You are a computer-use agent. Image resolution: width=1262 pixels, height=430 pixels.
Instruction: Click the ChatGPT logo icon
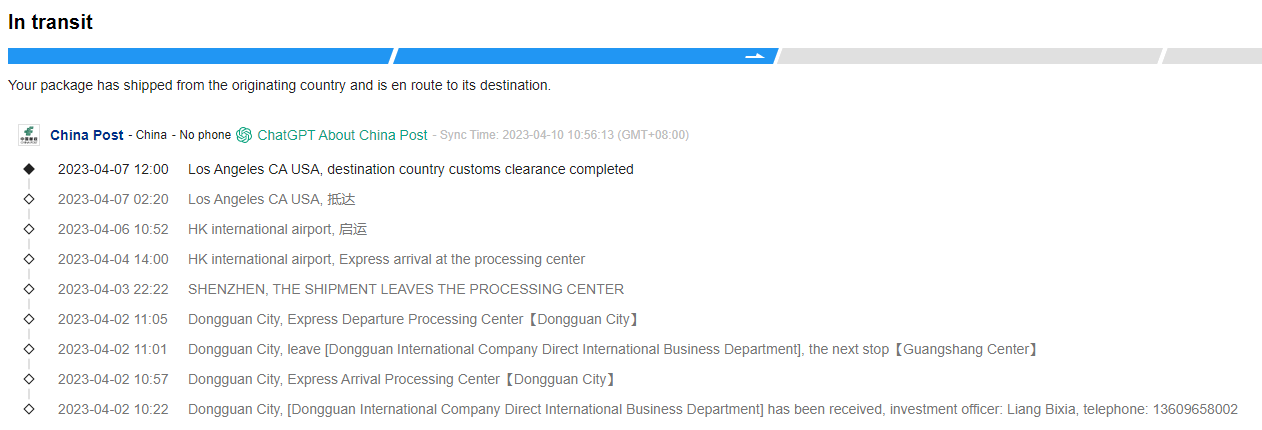[244, 135]
